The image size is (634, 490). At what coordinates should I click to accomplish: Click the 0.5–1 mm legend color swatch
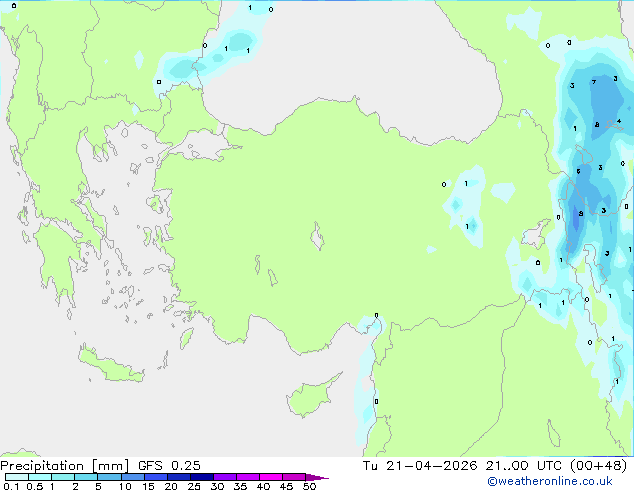coord(40,477)
